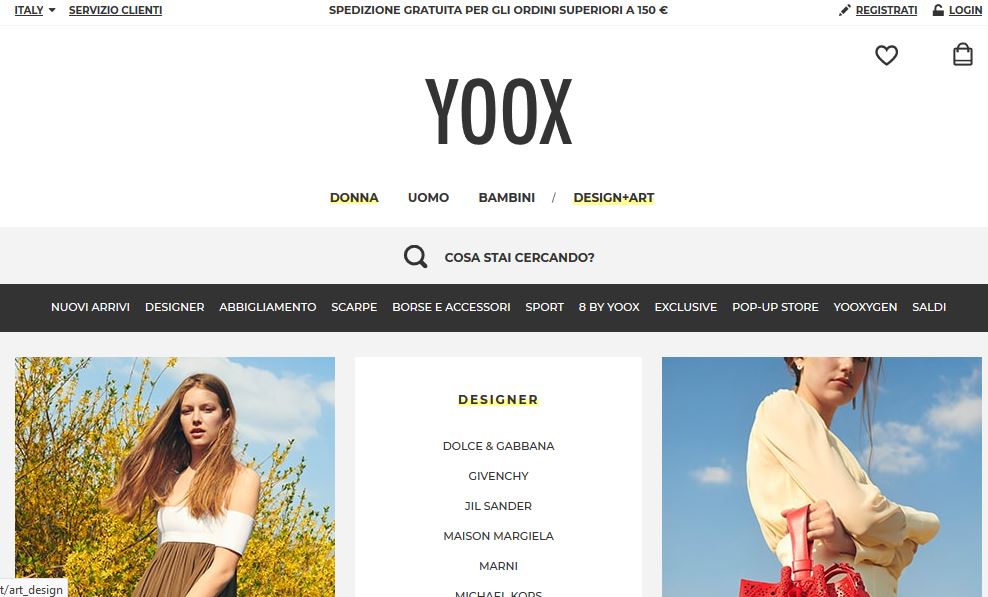Select the Yooxygen menu item
This screenshot has width=988, height=597.
click(x=865, y=307)
